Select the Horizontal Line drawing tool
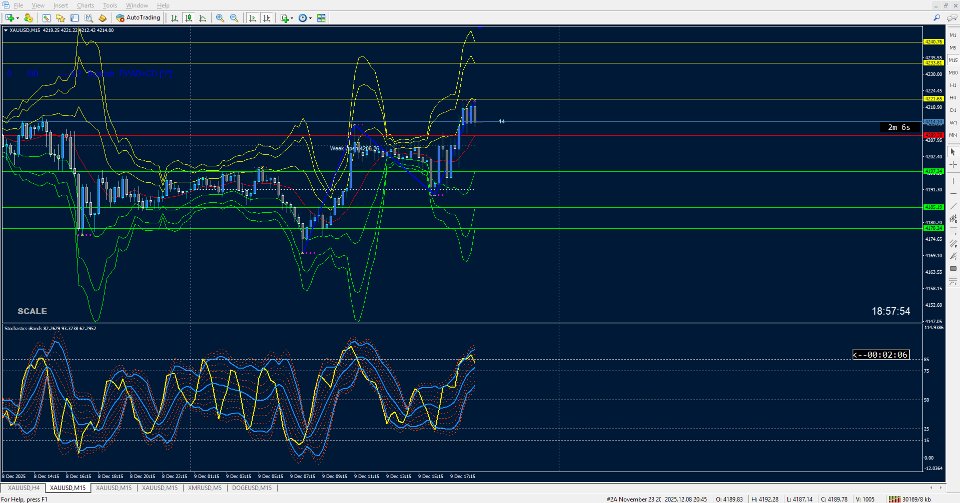960x503 pixels. (x=953, y=193)
